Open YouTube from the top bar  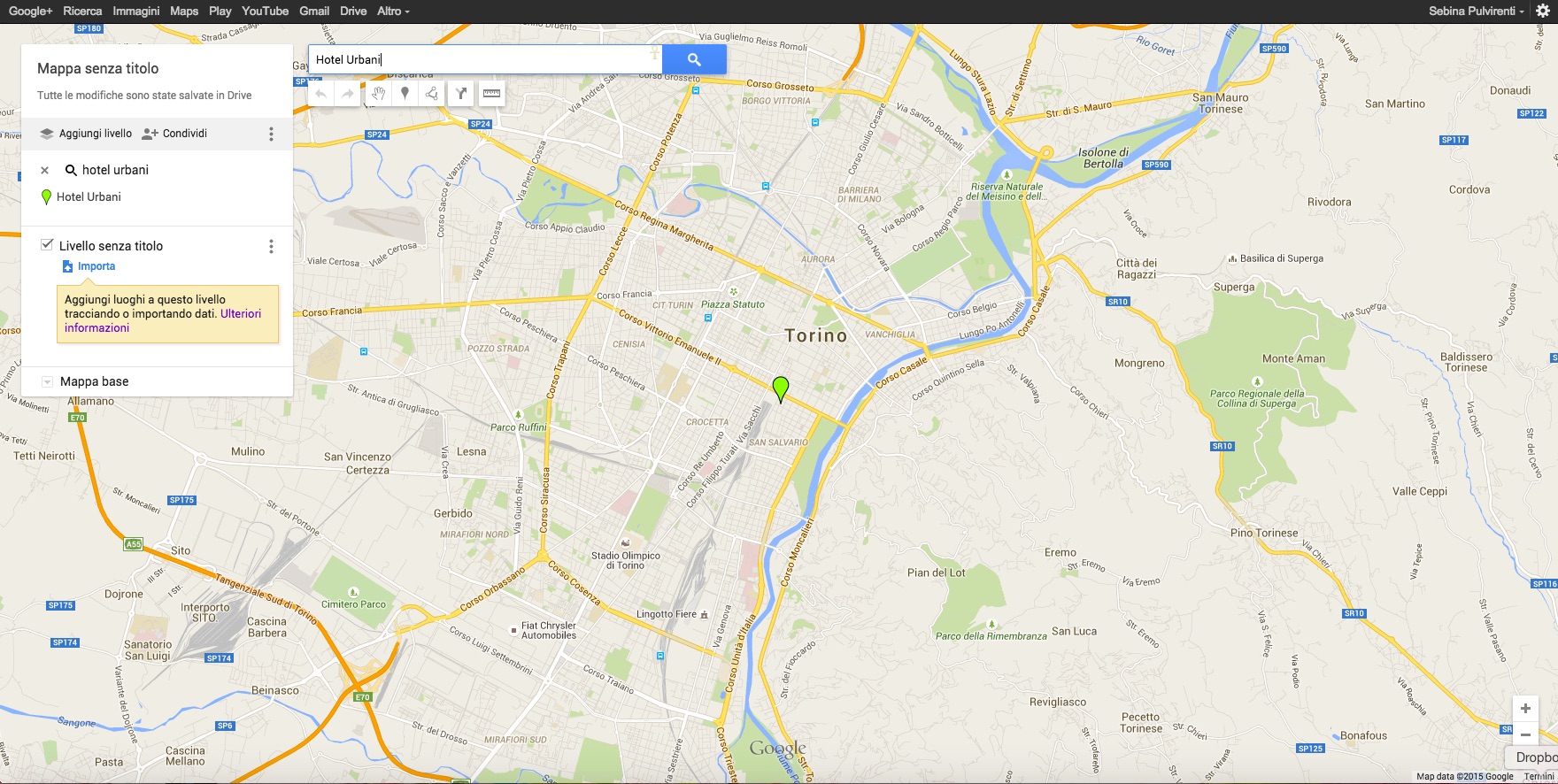(265, 12)
